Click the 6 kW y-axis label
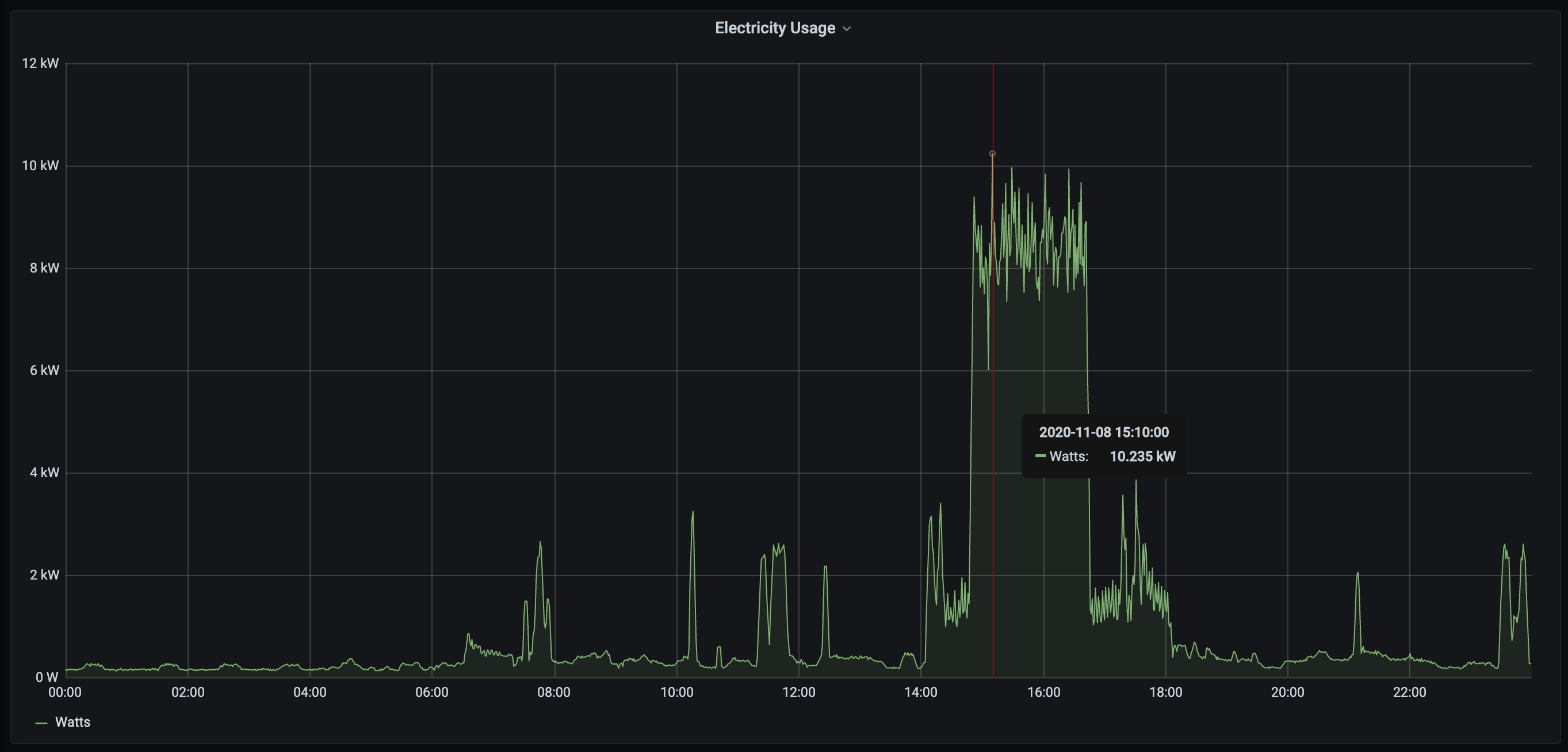 (44, 370)
